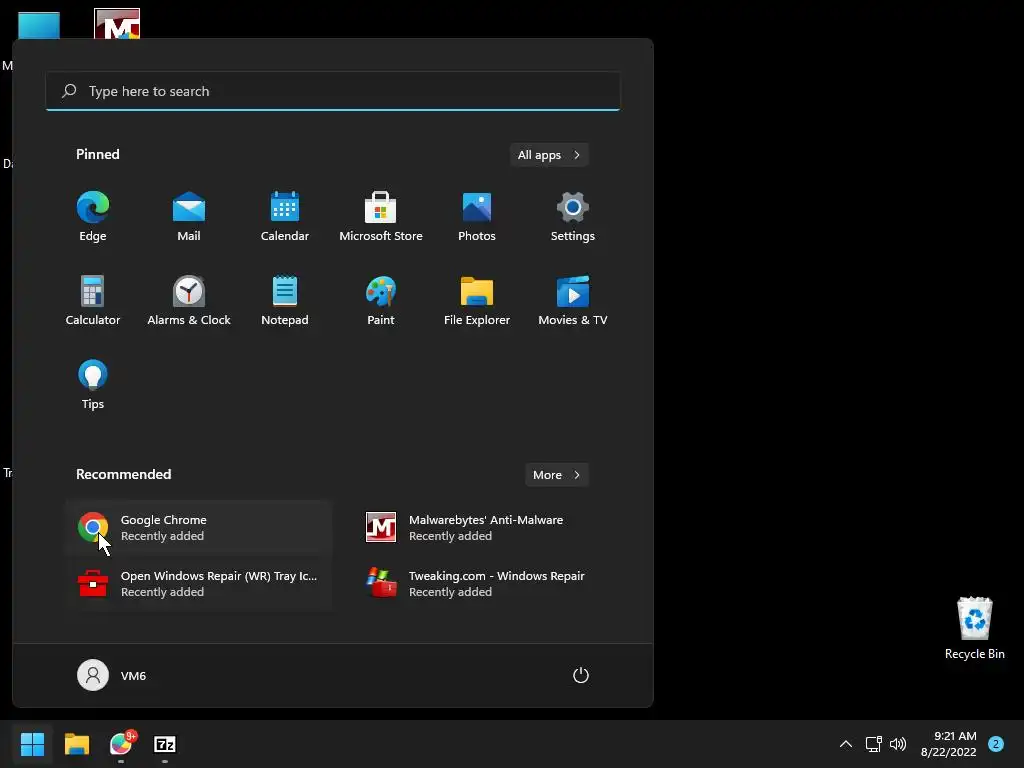Open the Power options button
Screen dimensions: 1024x768
click(581, 675)
